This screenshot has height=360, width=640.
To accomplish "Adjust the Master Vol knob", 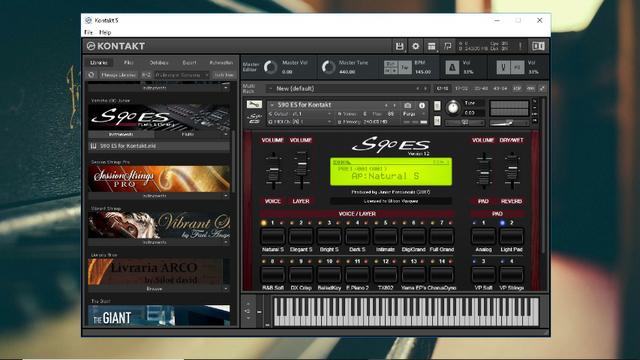I will [270, 67].
